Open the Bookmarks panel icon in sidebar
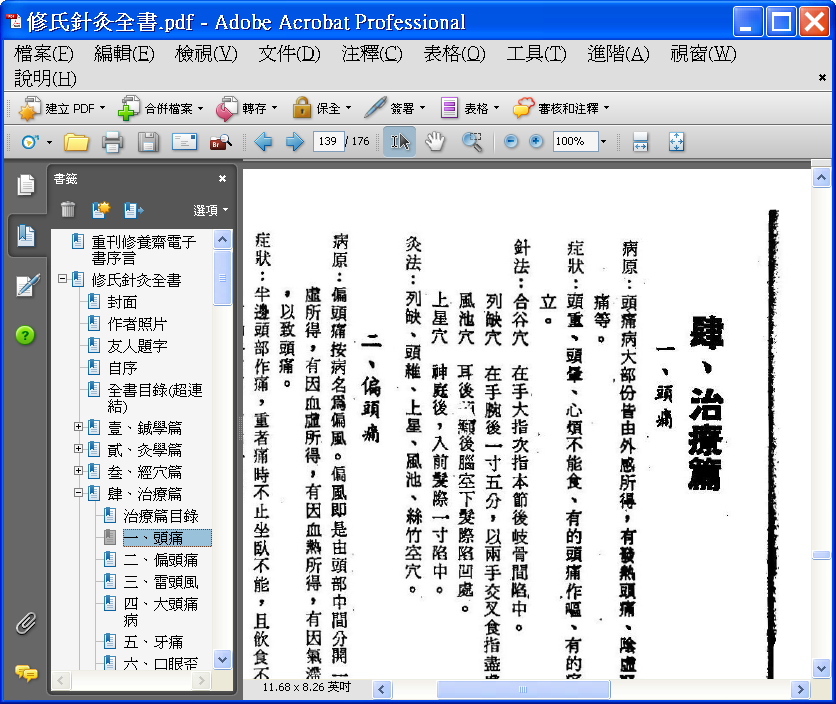Screen dimensions: 836x704 26,236
